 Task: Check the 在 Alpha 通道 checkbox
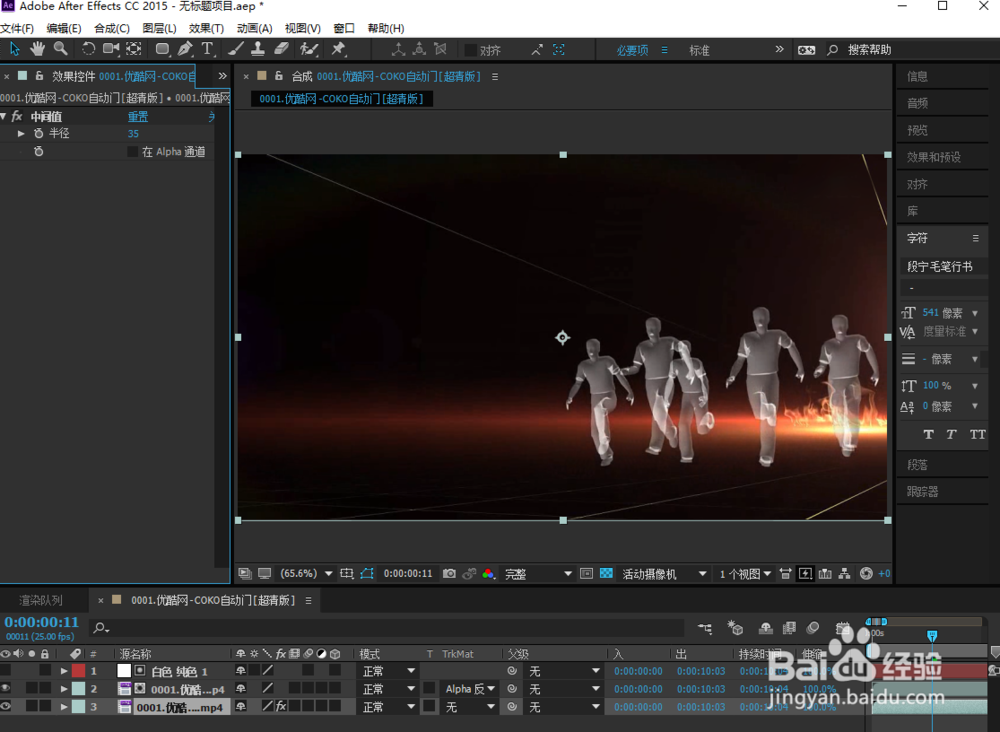point(132,151)
